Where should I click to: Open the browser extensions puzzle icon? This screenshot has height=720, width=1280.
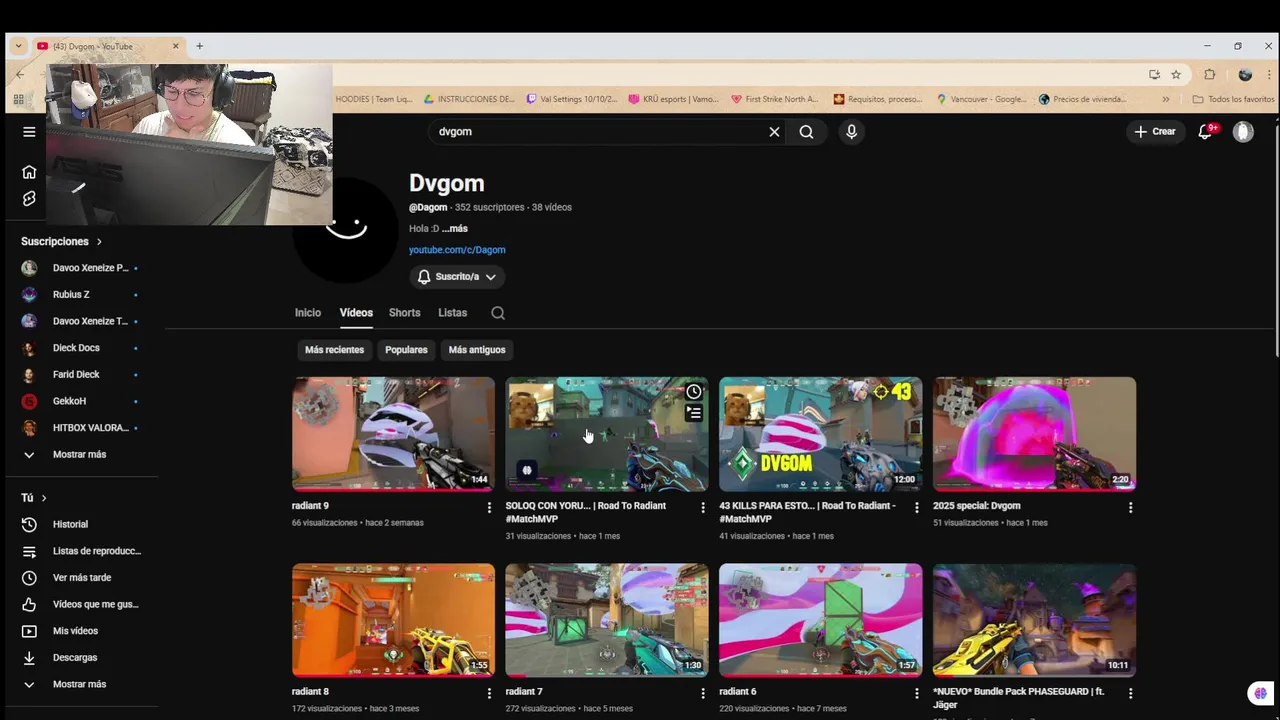(x=1210, y=75)
